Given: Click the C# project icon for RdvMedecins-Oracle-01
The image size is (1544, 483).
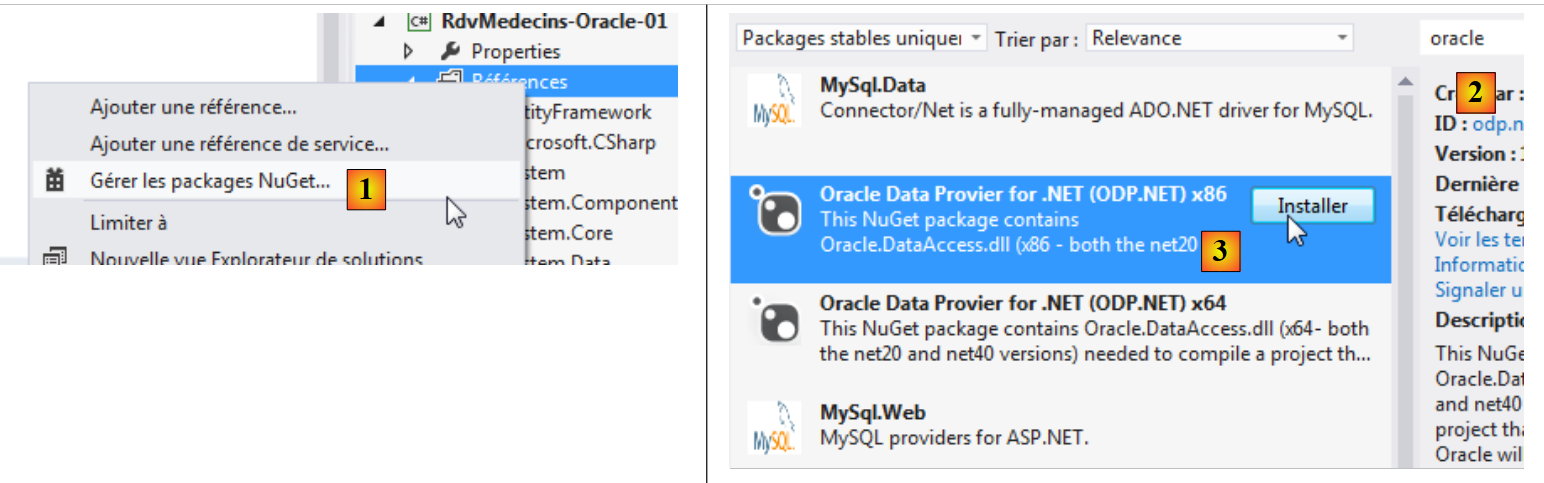Looking at the screenshot, I should coord(420,21).
